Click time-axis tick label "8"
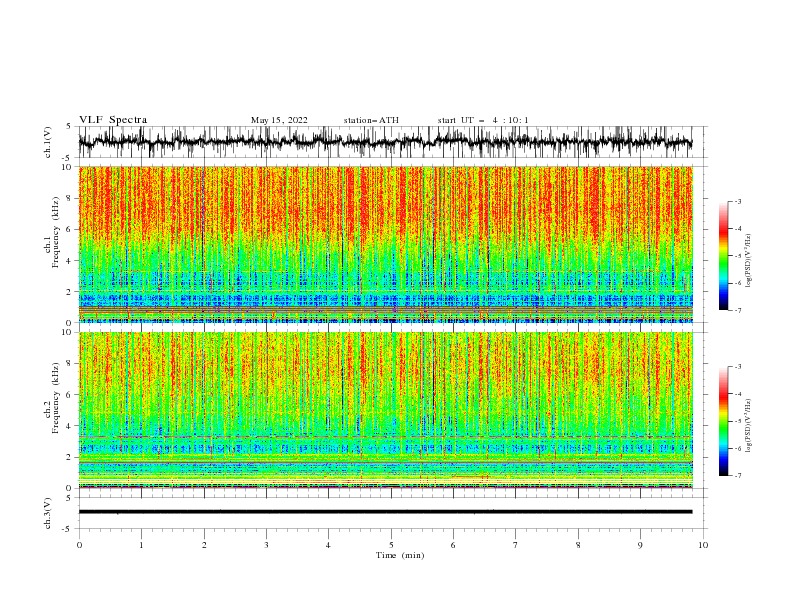The image size is (792, 612). (x=578, y=545)
